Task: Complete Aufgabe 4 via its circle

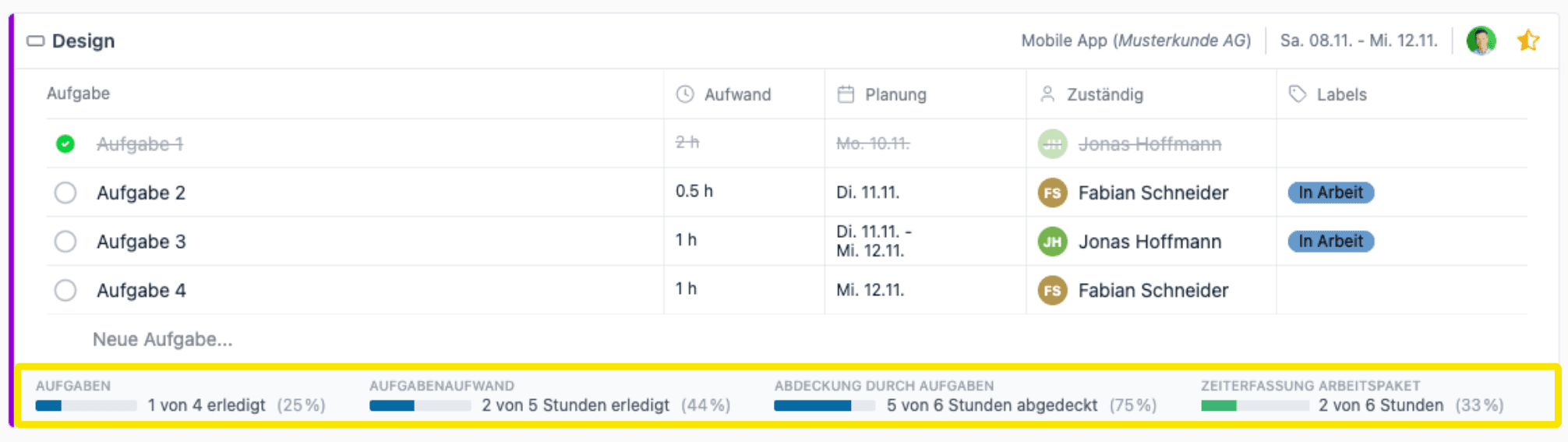Action: pyautogui.click(x=65, y=291)
